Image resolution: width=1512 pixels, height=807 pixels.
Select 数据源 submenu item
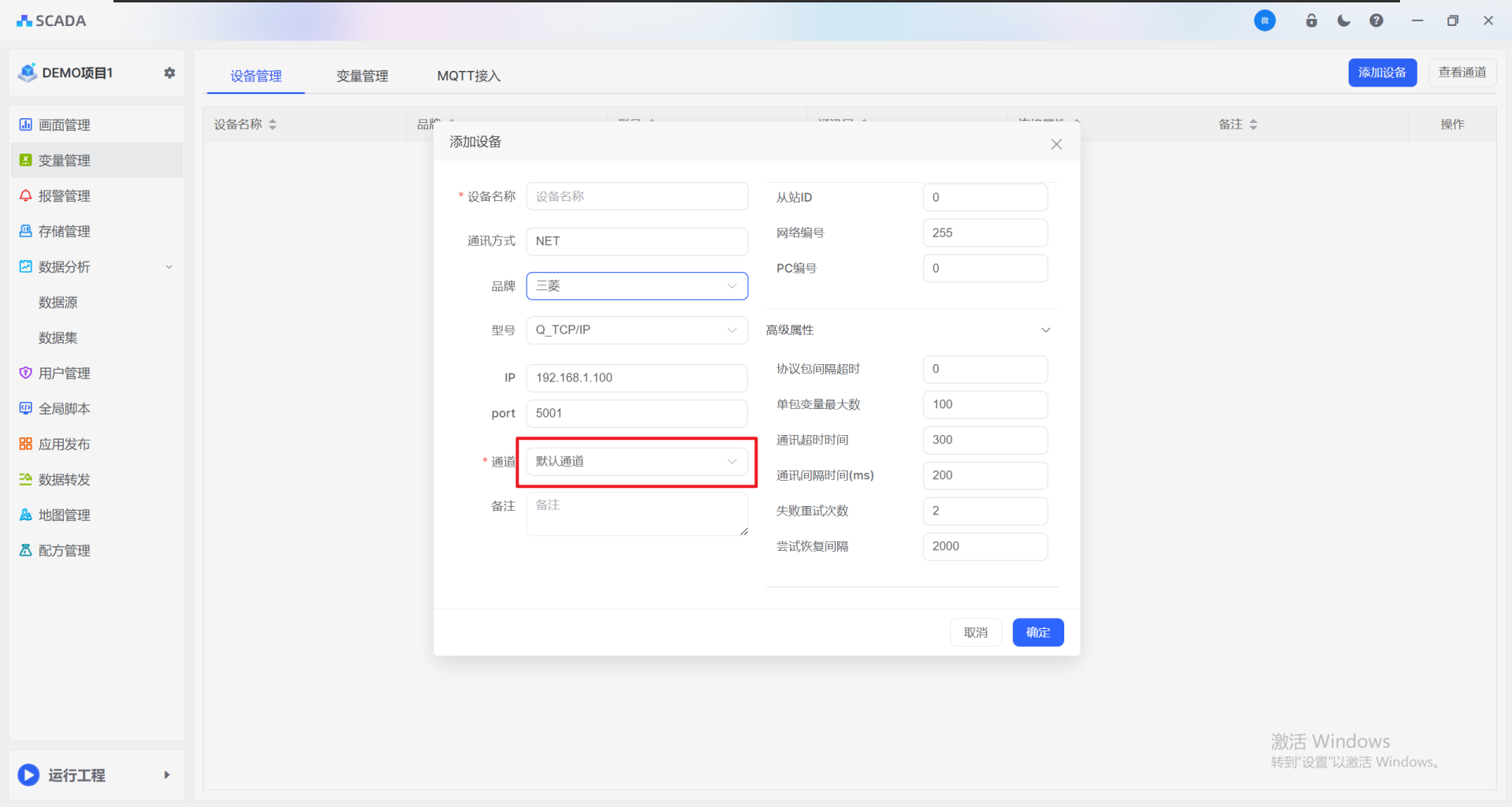click(58, 302)
